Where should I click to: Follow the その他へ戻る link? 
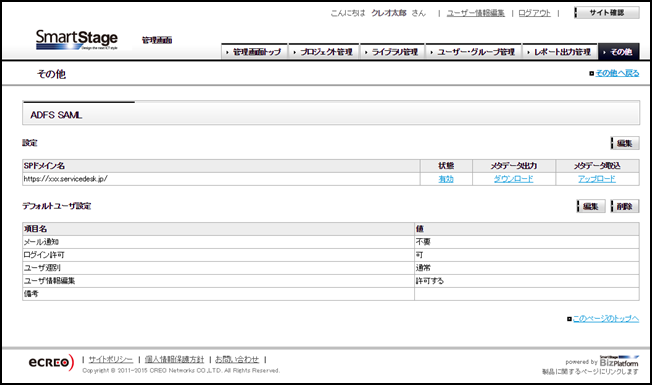(617, 74)
